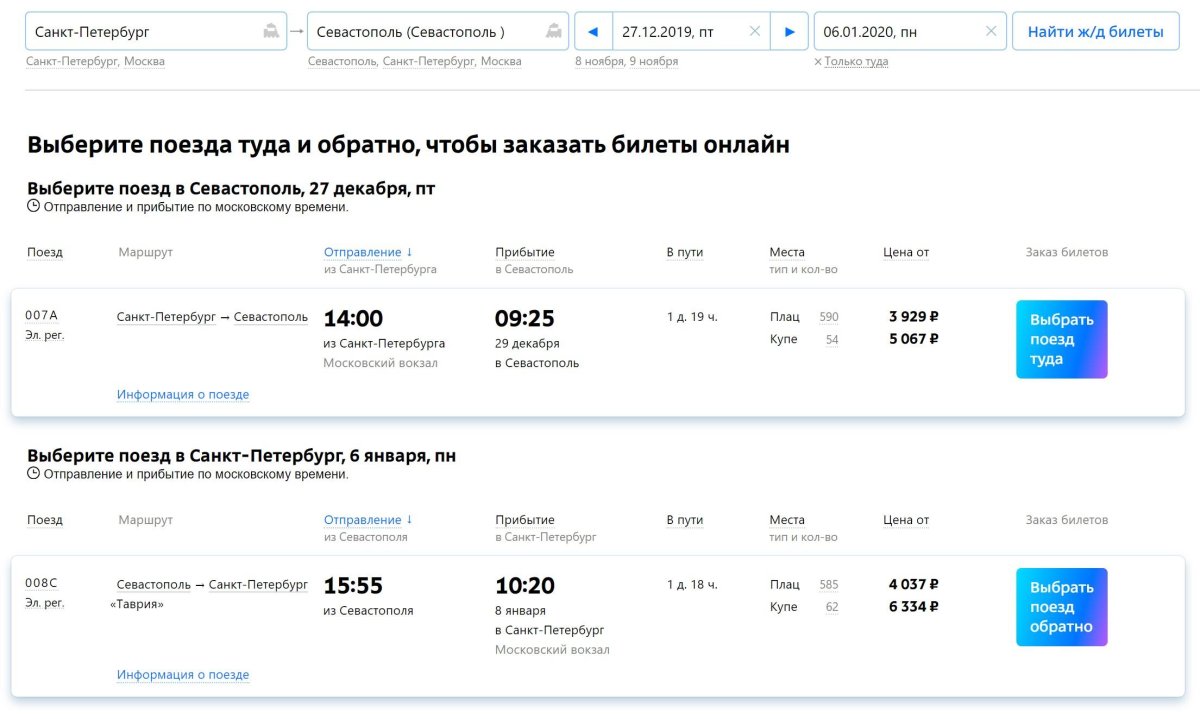The width and height of the screenshot is (1200, 719).
Task: Click the clock icon in the 27 декабря section
Action: tap(31, 206)
